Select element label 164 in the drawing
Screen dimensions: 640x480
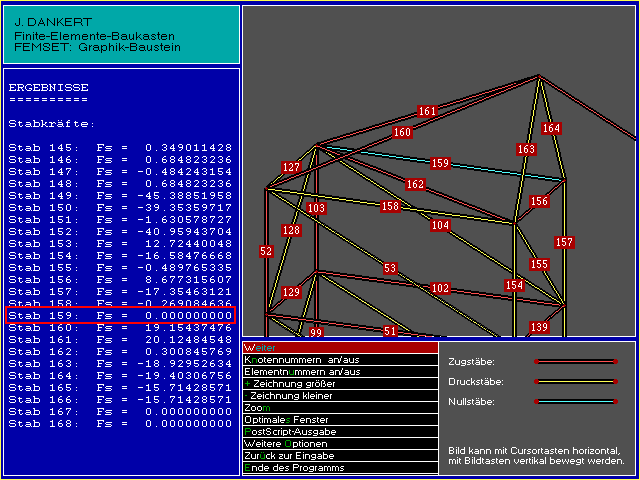[551, 129]
